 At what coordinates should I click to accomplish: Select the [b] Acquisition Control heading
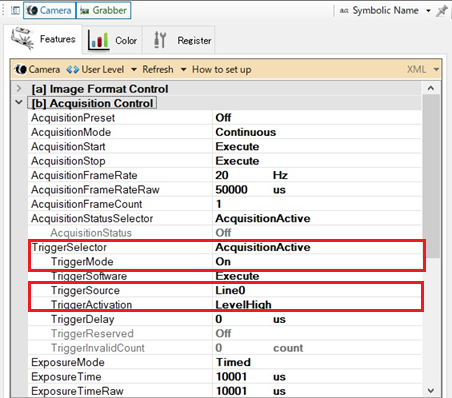[x=92, y=103]
